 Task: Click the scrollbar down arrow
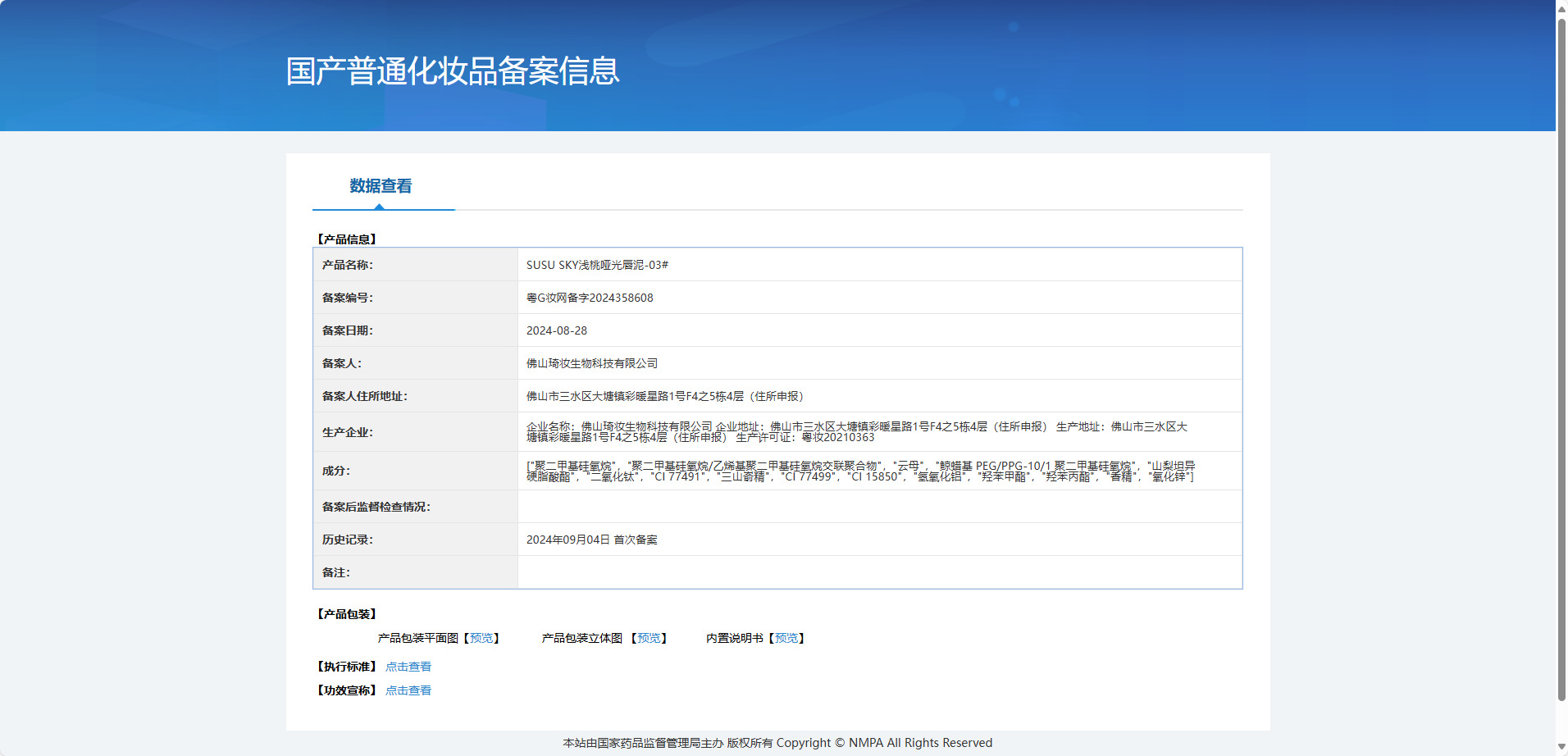coord(1561,747)
